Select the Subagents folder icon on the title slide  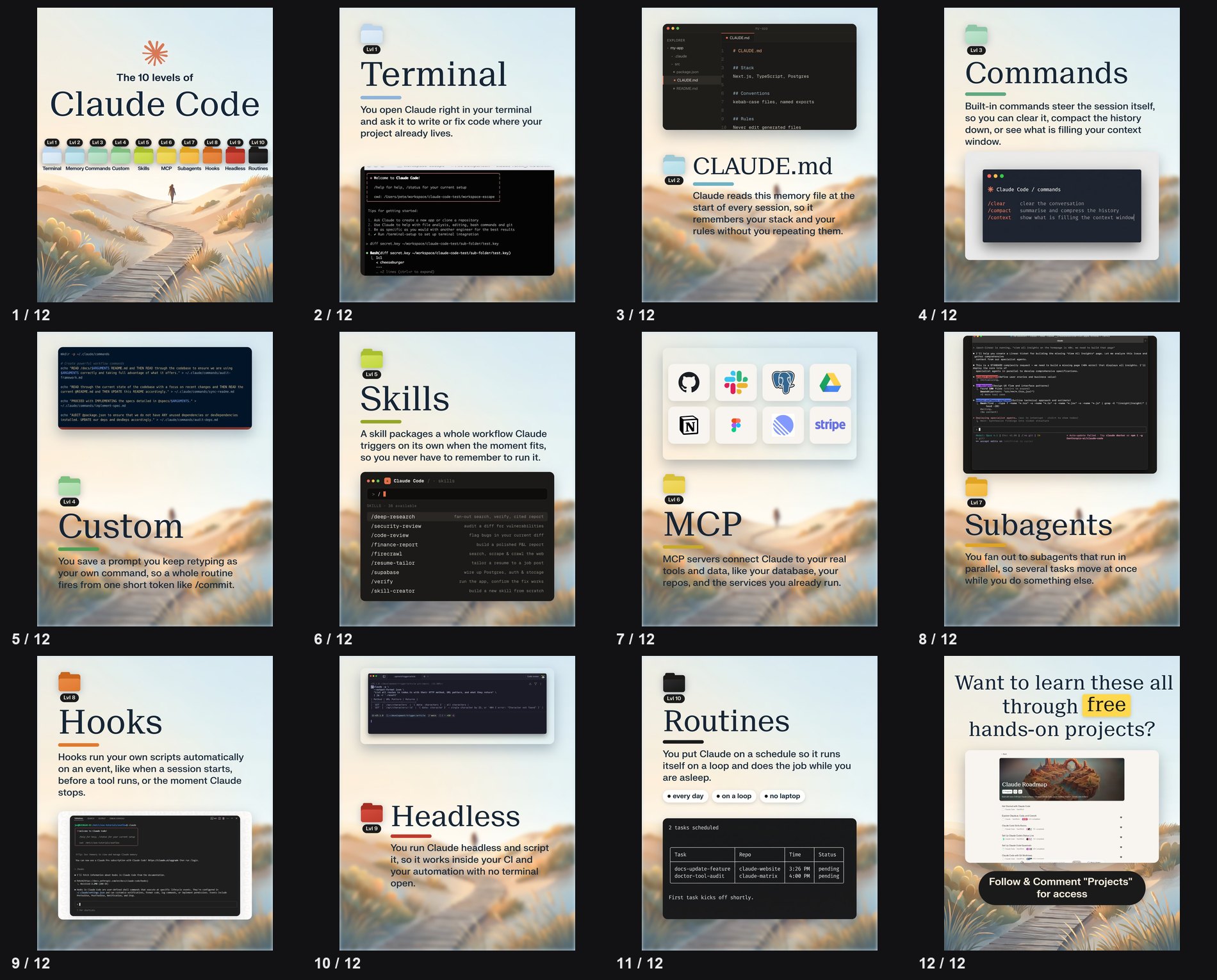[x=189, y=156]
